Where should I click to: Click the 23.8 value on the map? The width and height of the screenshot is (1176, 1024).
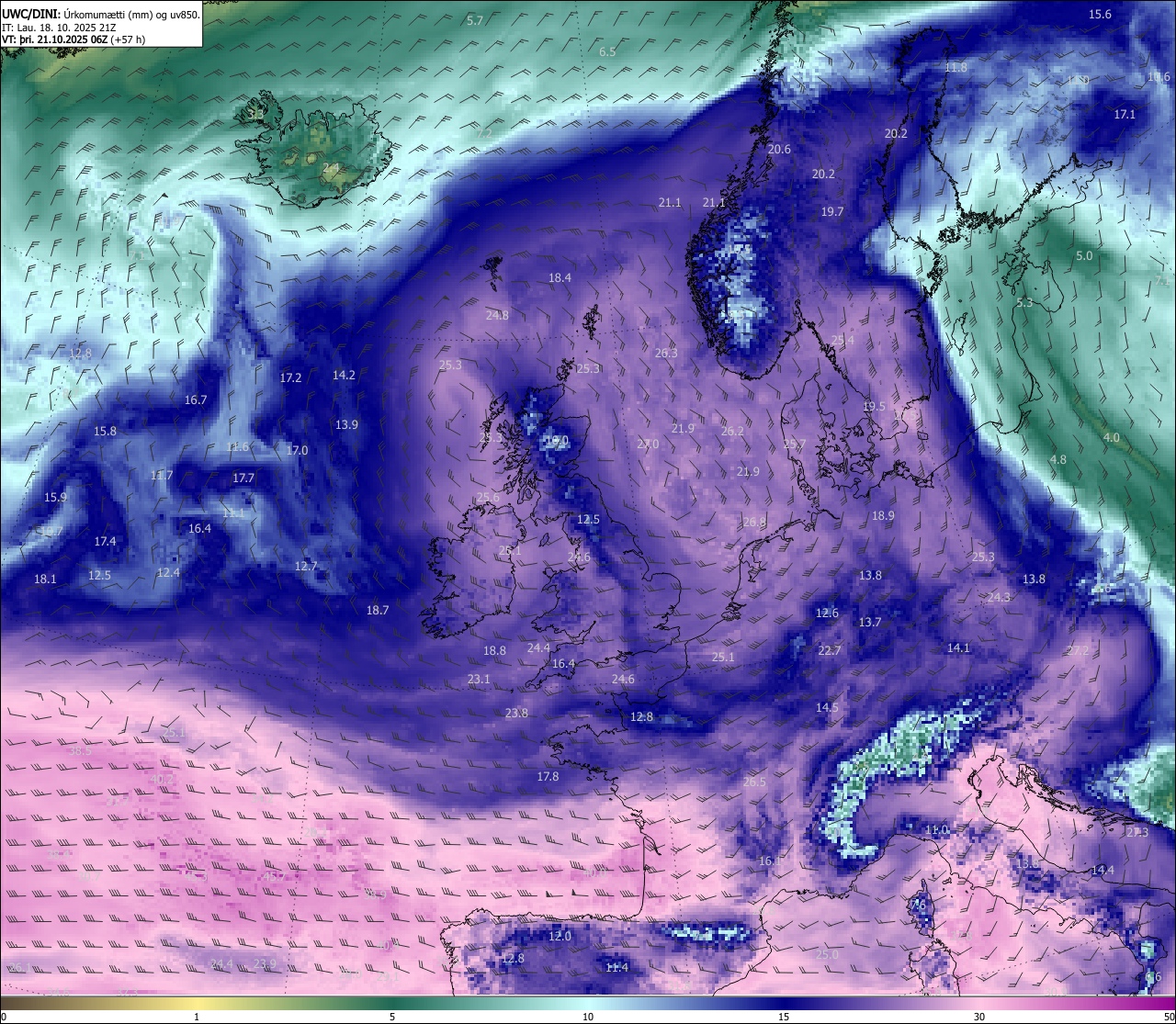[516, 713]
